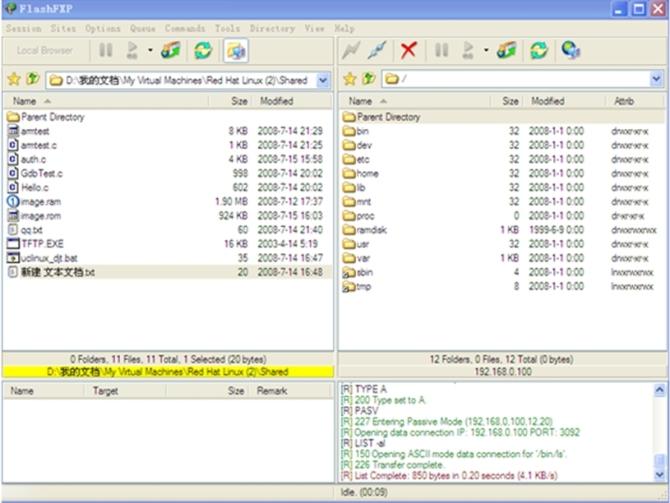Click the Disconnect icon in remote toolbar
The width and height of the screenshot is (670, 503).
377,50
